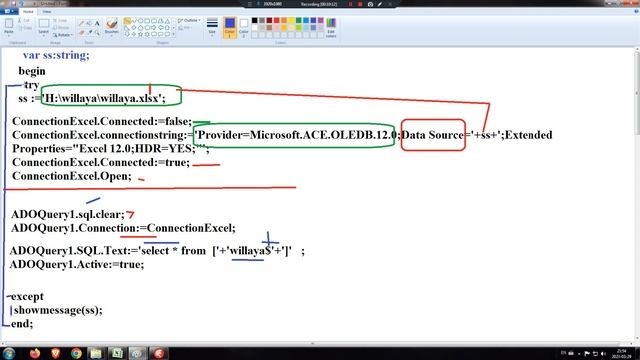Switch to the View ribbon tab
The width and height of the screenshot is (640, 360).
point(47,11)
